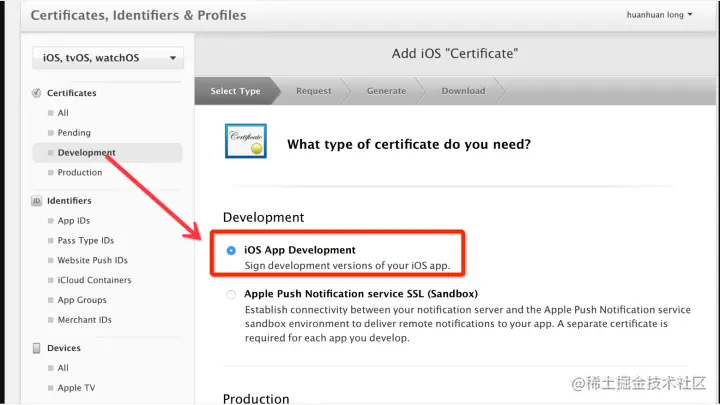Open App IDs in Identifiers
The image size is (720, 405).
73,220
